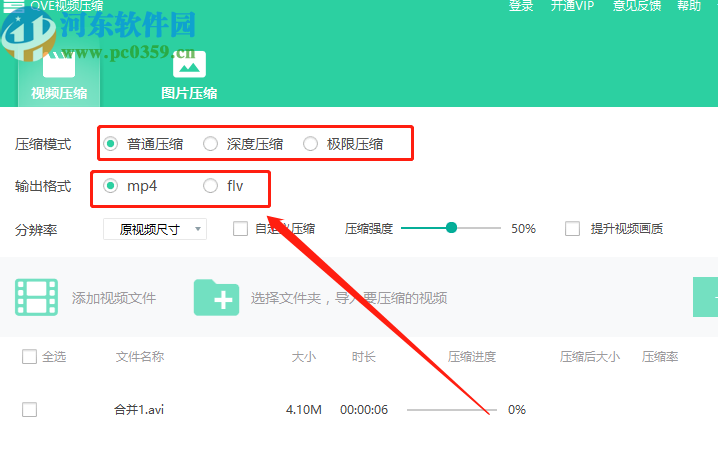Click the 压缩后大小 column header
Screen dimensions: 718x468
click(x=590, y=356)
